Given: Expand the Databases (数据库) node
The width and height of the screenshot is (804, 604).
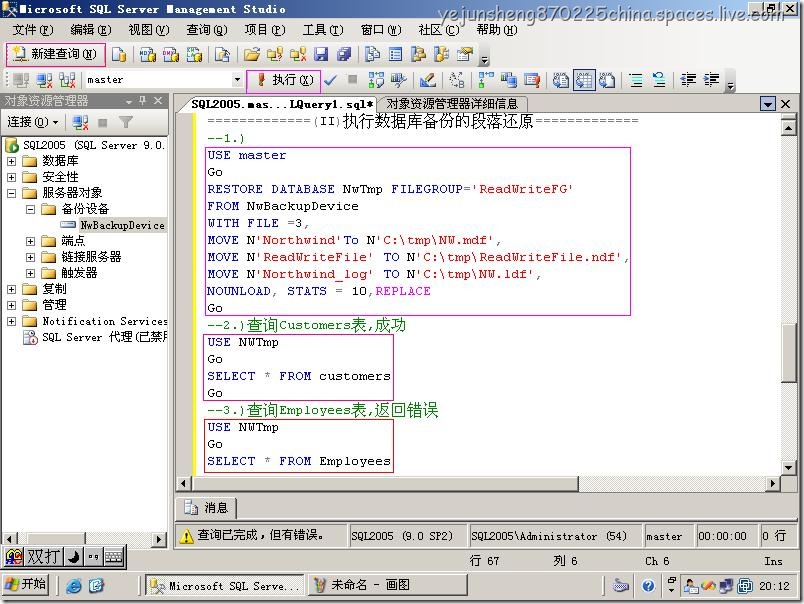Looking at the screenshot, I should pyautogui.click(x=11, y=161).
